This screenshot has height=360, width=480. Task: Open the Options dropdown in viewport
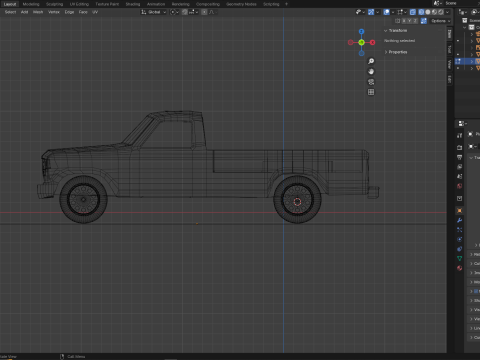(x=440, y=21)
